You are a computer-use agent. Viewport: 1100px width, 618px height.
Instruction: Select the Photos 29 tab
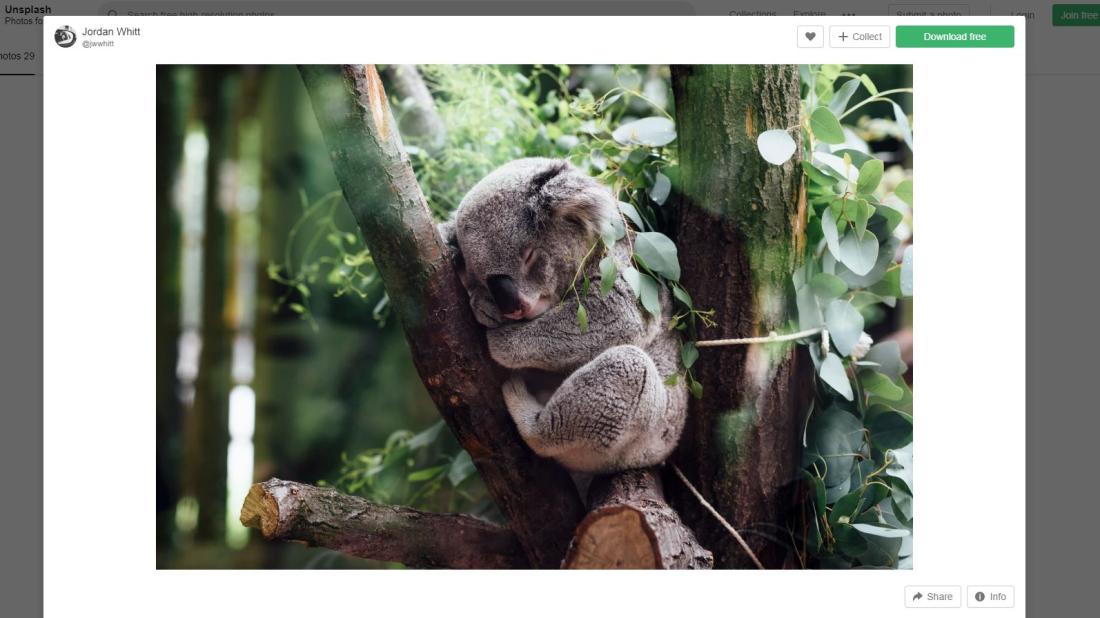click(18, 56)
